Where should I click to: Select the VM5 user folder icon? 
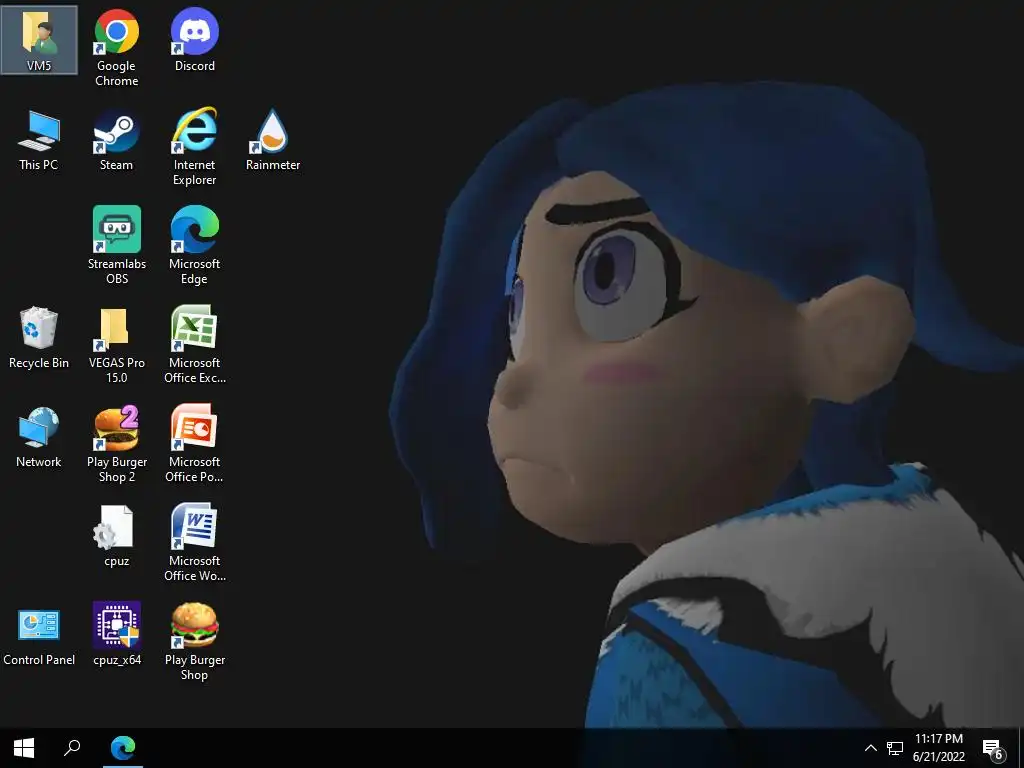click(39, 40)
